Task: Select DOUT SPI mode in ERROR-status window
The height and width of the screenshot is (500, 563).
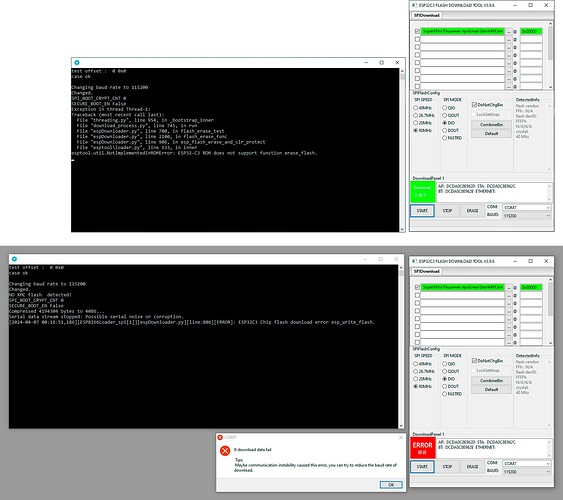Action: 445,386
